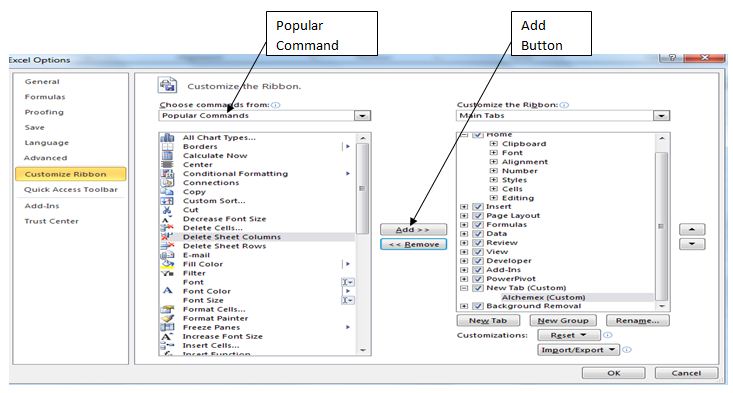Click the Format Cells icon
733x393 pixels.
tap(167, 309)
